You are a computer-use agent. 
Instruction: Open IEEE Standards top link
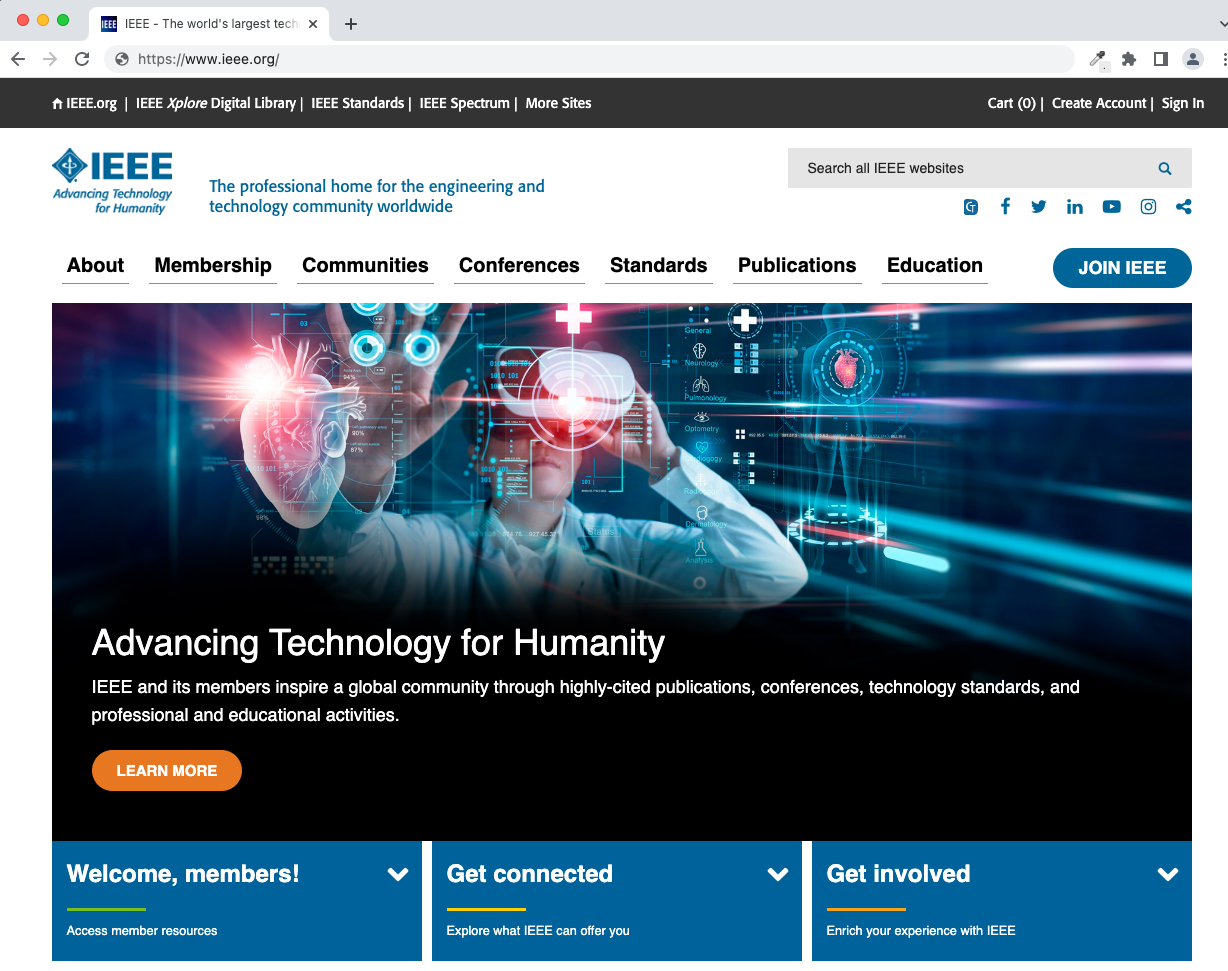358,103
